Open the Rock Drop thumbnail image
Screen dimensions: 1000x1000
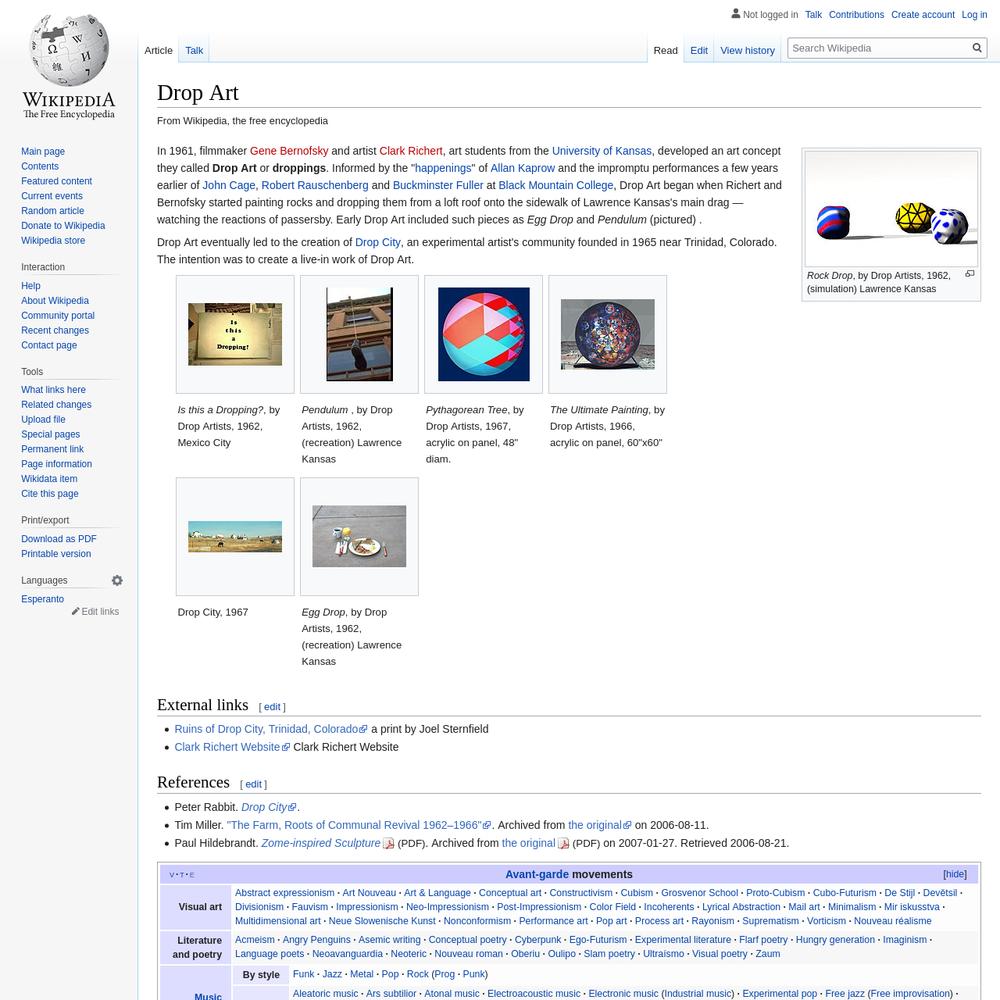coord(891,209)
